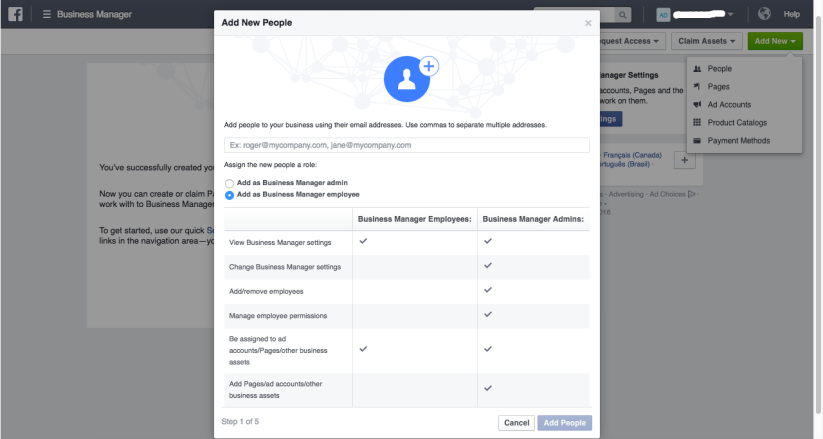Click the Ad Accounts megaphone icon
Image resolution: width=823 pixels, height=439 pixels.
tap(697, 105)
